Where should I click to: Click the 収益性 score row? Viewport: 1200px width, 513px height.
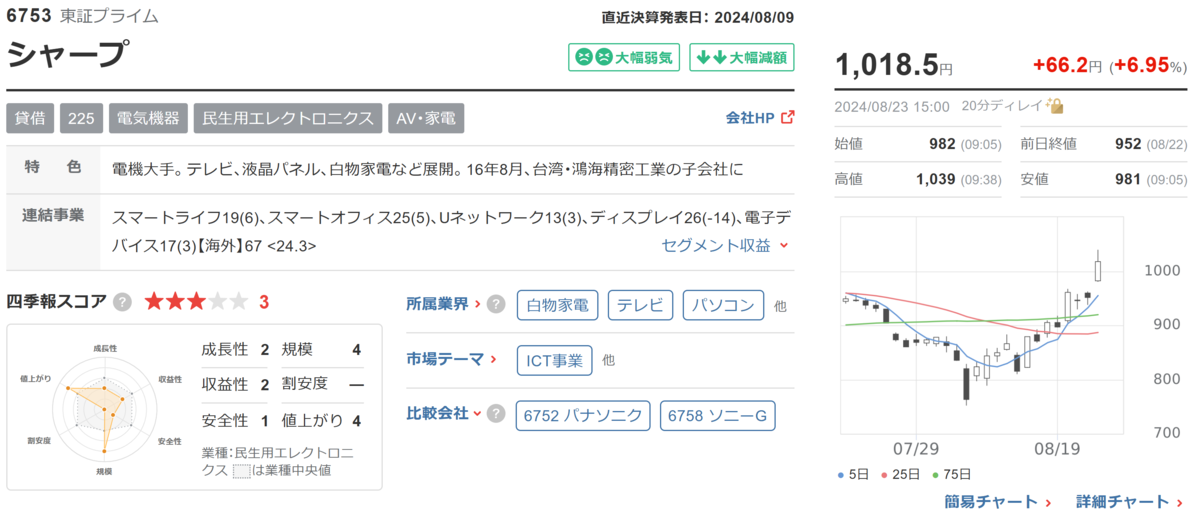click(x=236, y=385)
